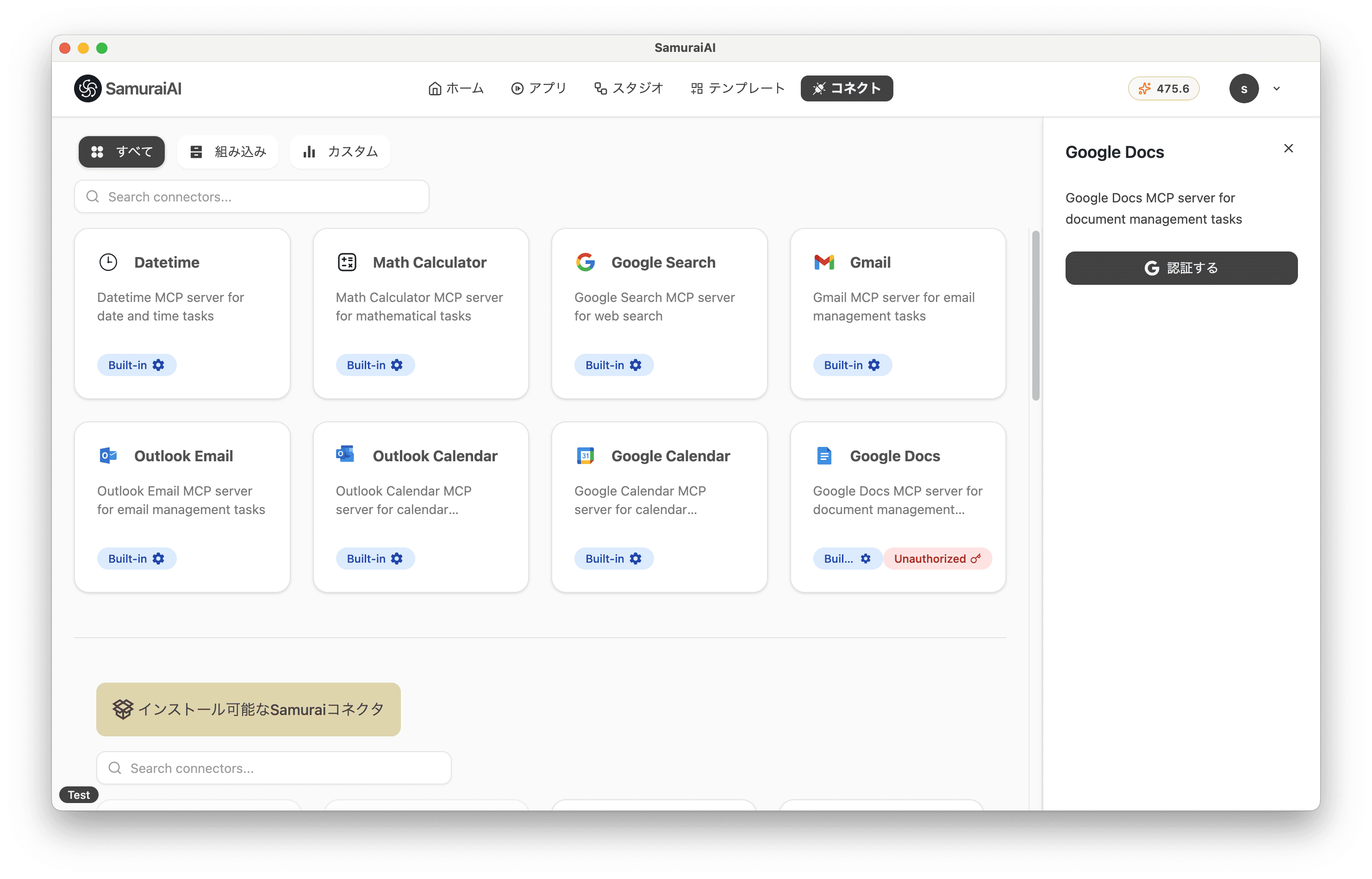Expand the user account dropdown chevron
This screenshot has height=879, width=1372.
coord(1277,88)
